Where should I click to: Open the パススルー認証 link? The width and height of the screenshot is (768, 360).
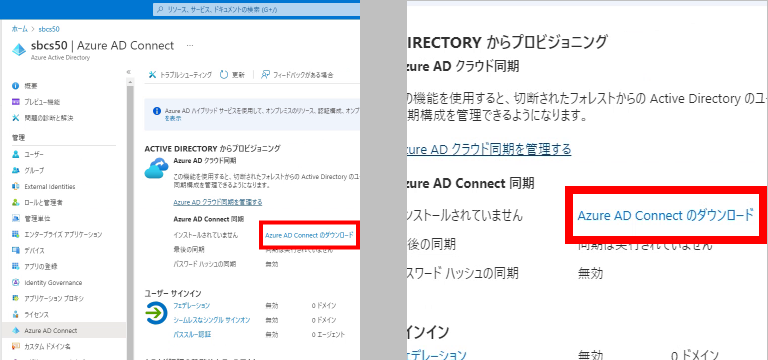tap(192, 335)
